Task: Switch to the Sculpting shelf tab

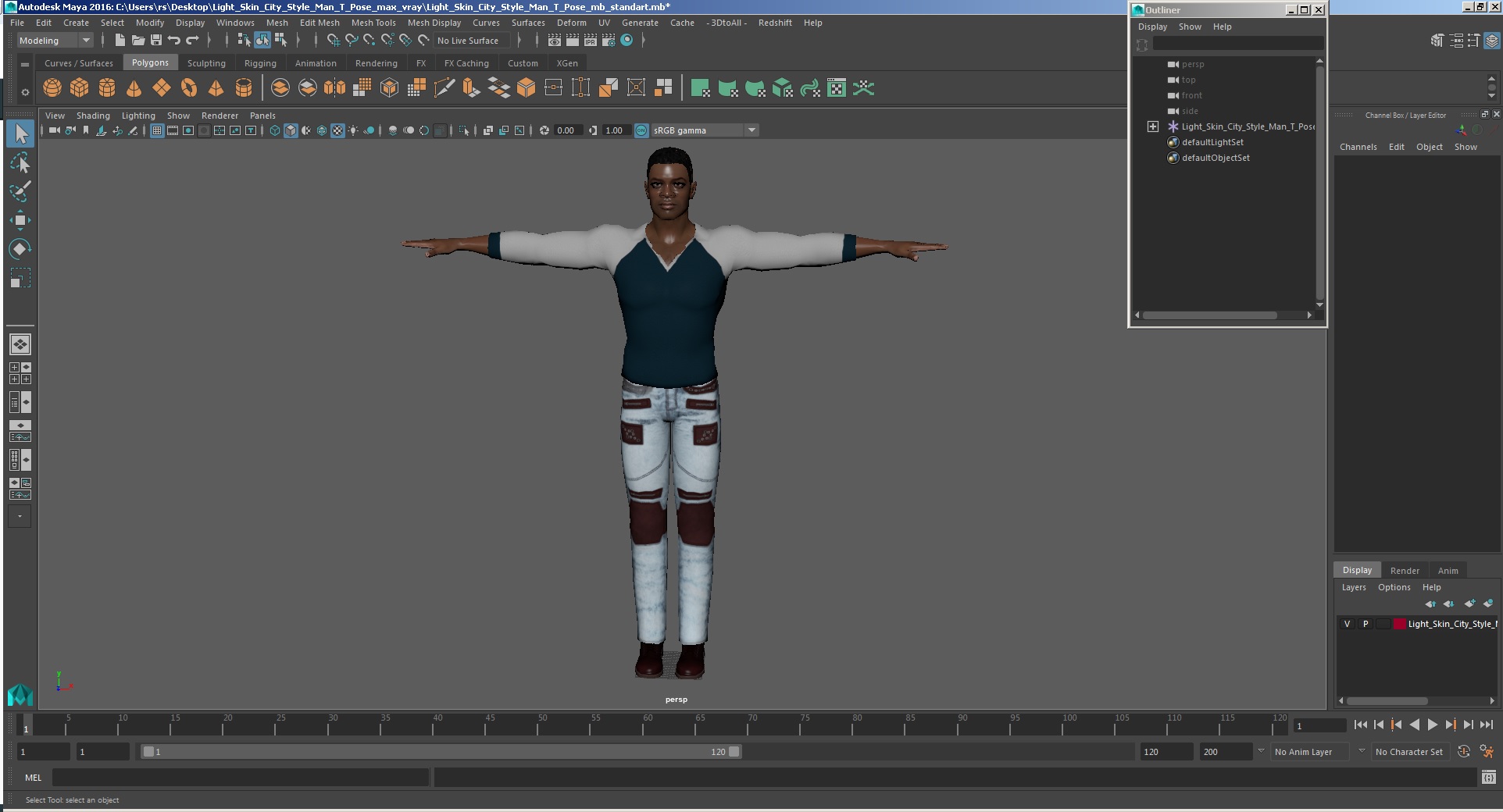Action: [206, 63]
